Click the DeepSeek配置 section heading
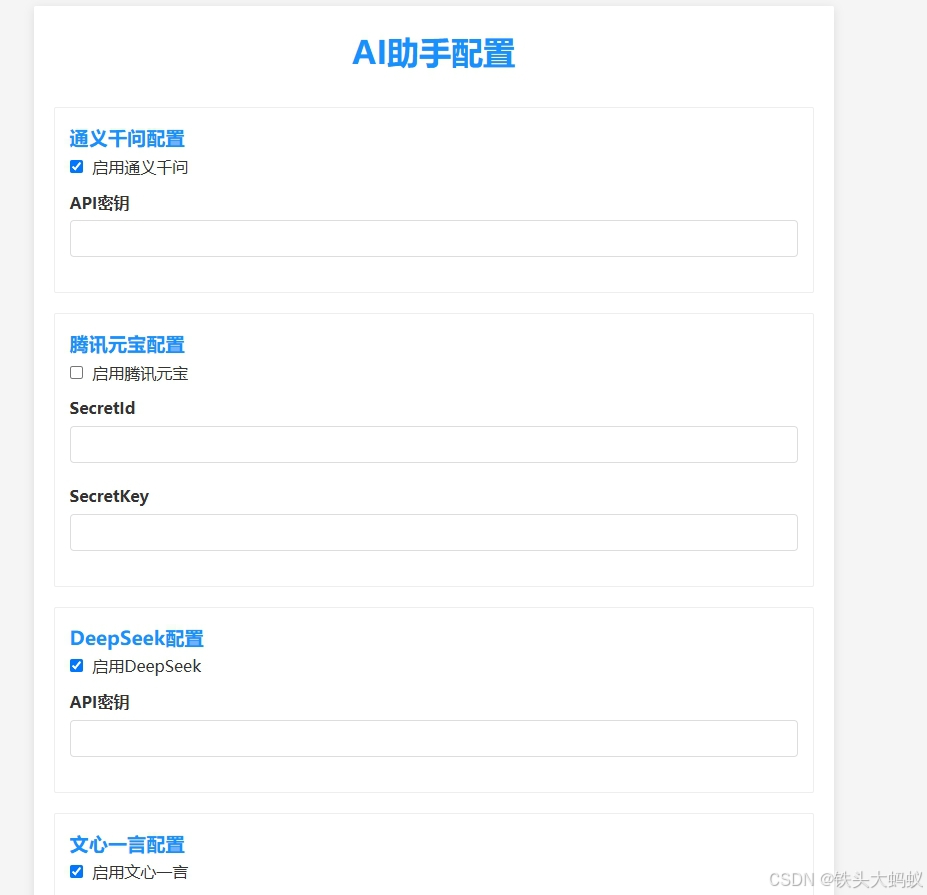 137,638
